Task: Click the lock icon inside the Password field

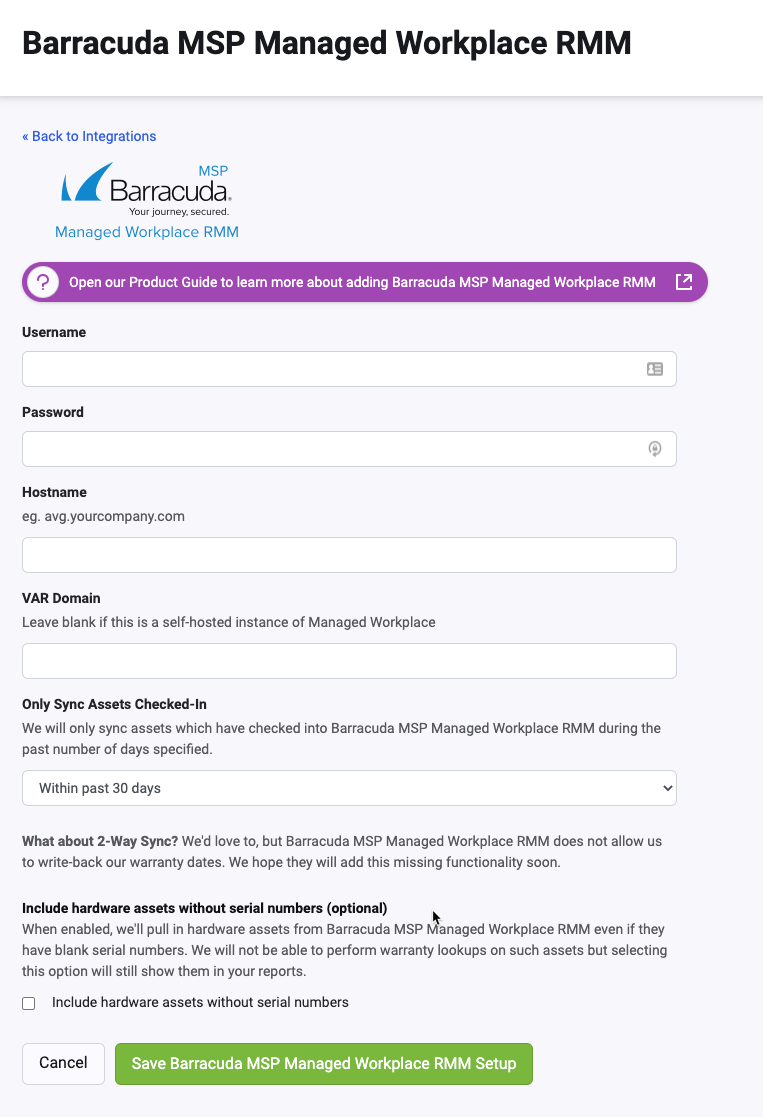Action: tap(655, 448)
